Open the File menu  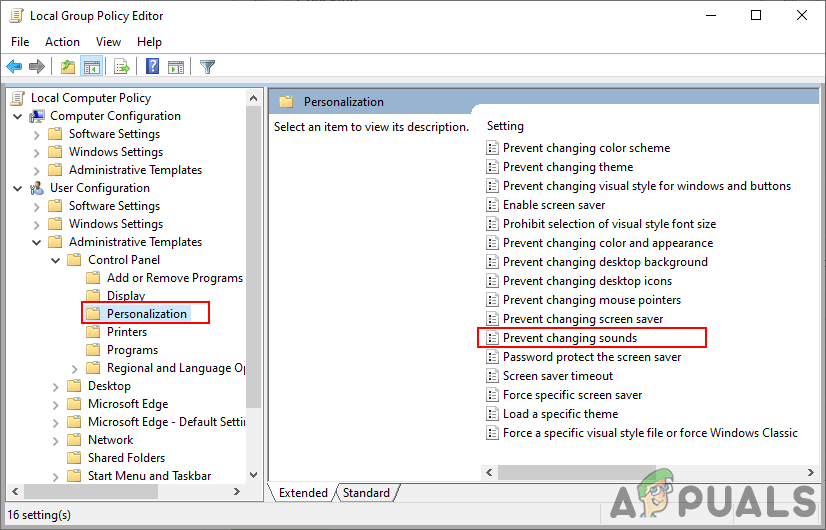pyautogui.click(x=20, y=42)
